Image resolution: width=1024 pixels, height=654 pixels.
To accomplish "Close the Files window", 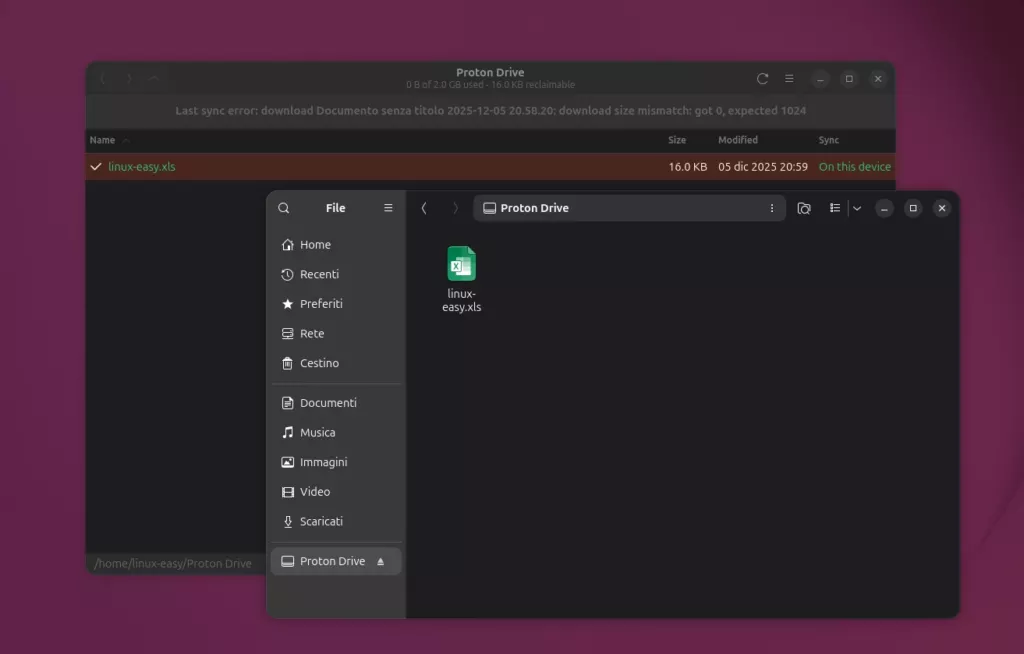I will (x=942, y=208).
